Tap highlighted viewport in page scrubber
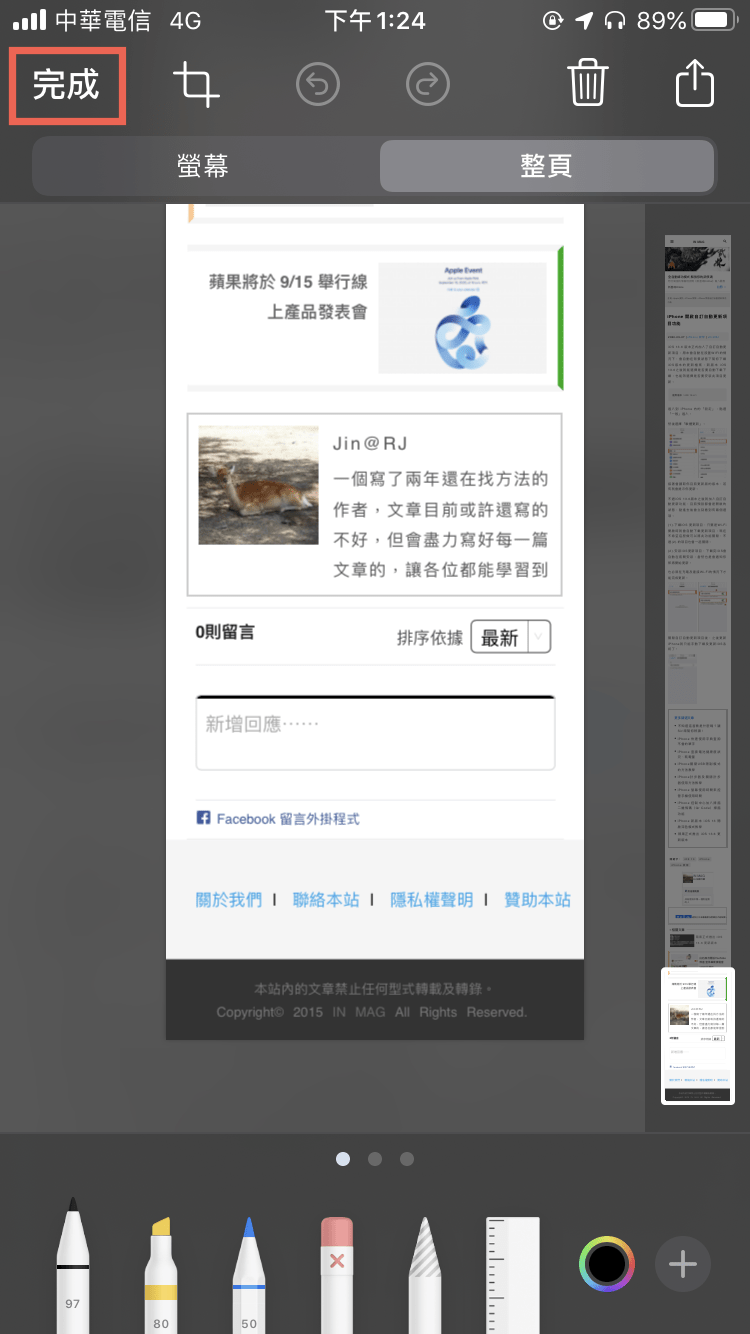The width and height of the screenshot is (750, 1334). (698, 1035)
